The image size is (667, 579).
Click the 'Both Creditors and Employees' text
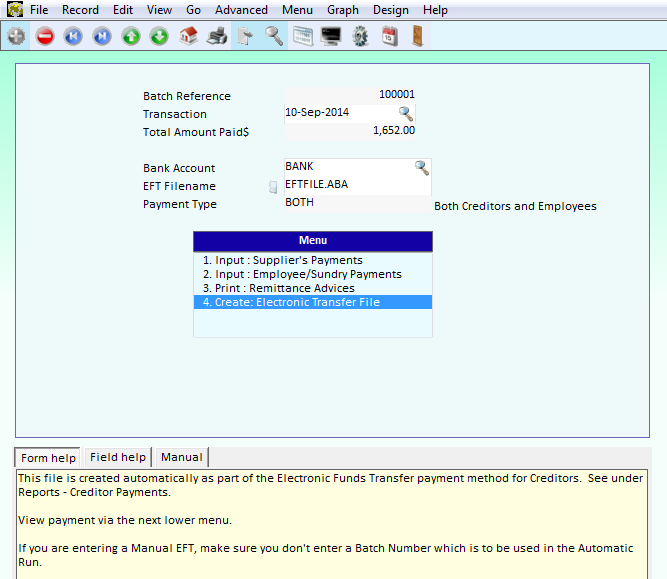tap(515, 206)
